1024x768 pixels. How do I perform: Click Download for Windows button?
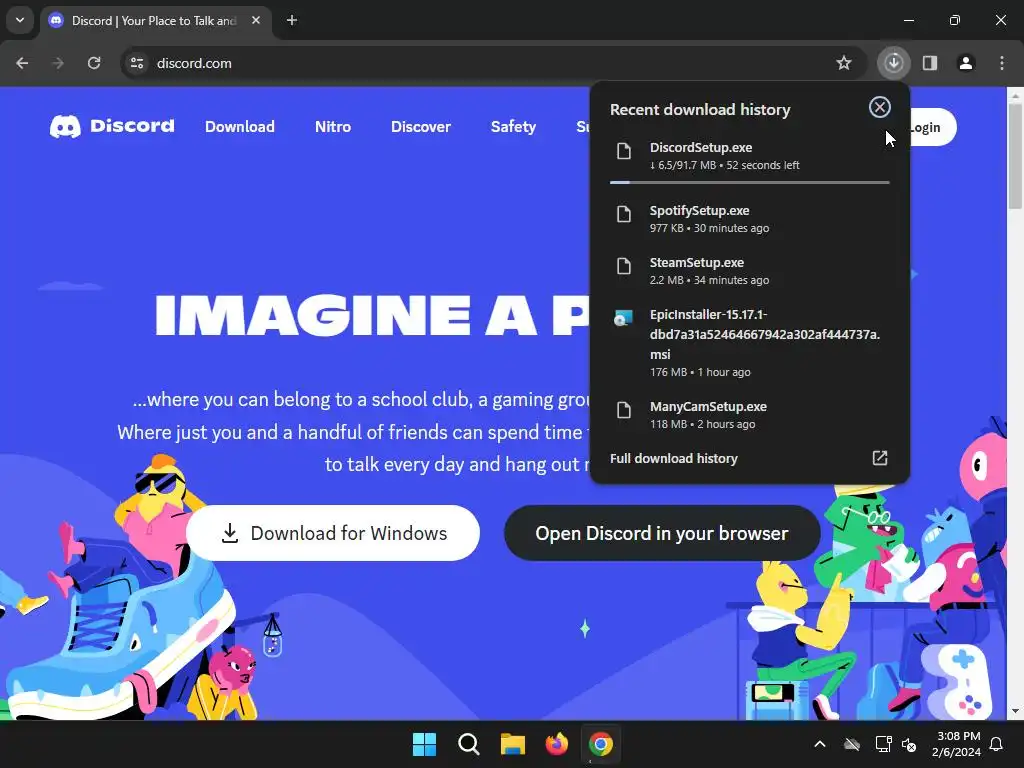333,533
